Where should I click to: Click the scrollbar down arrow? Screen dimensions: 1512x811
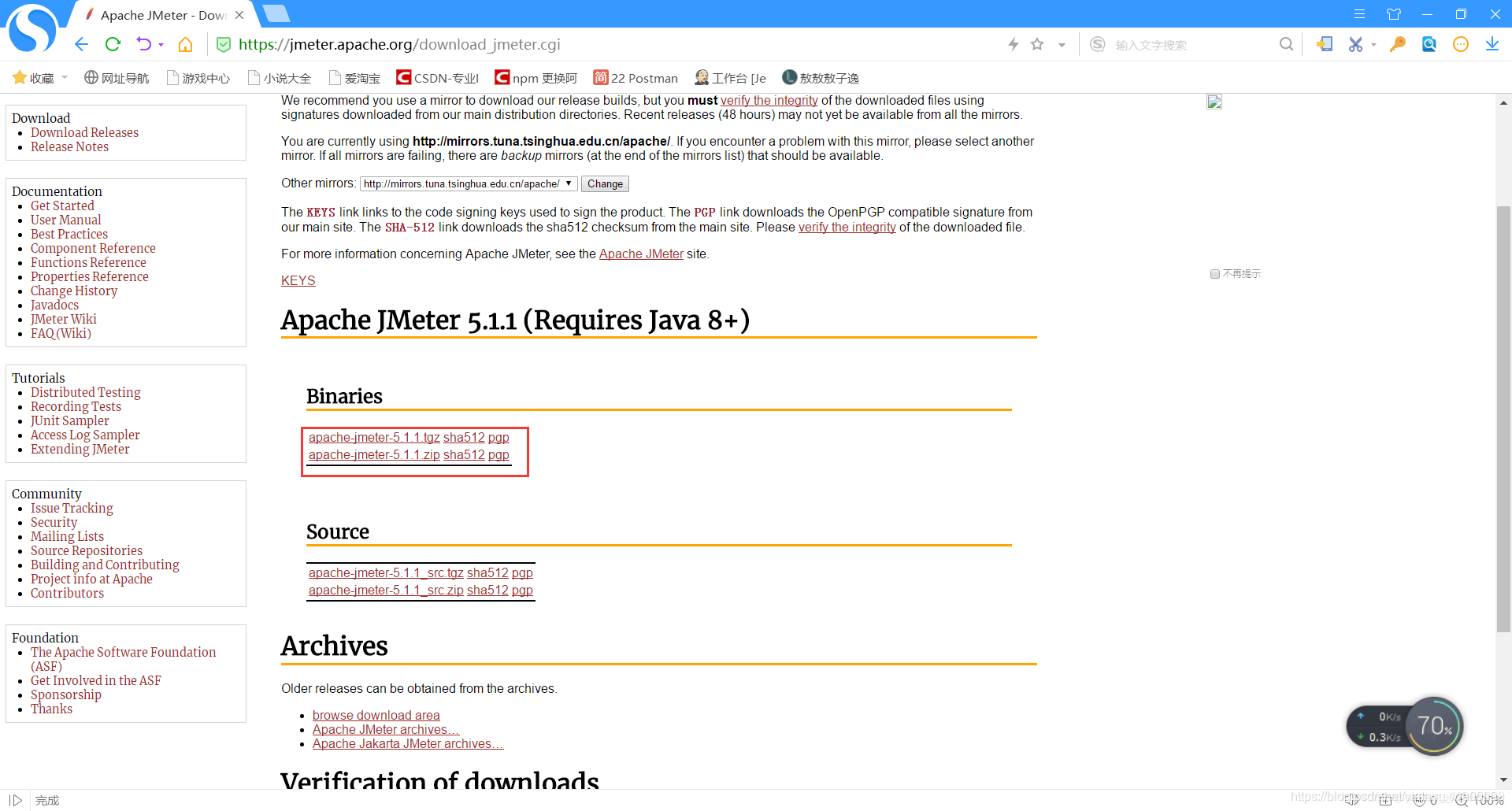1503,780
